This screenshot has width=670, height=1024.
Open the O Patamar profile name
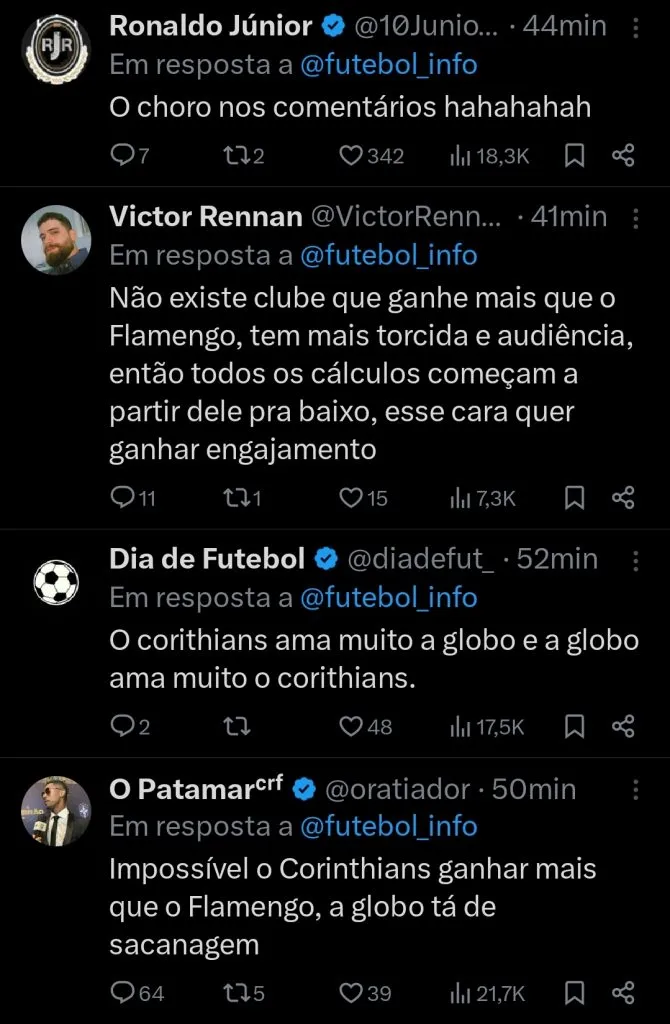(195, 789)
